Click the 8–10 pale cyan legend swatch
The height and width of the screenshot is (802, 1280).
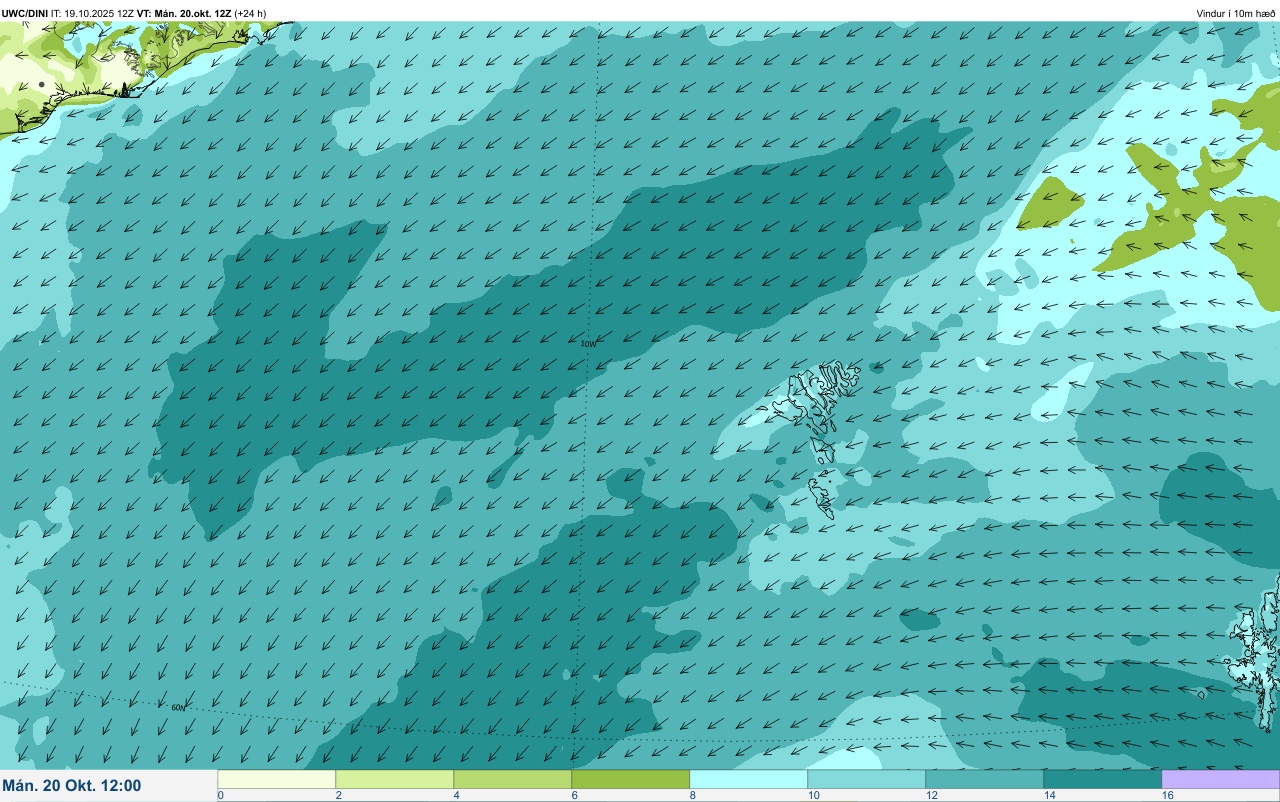tap(749, 779)
